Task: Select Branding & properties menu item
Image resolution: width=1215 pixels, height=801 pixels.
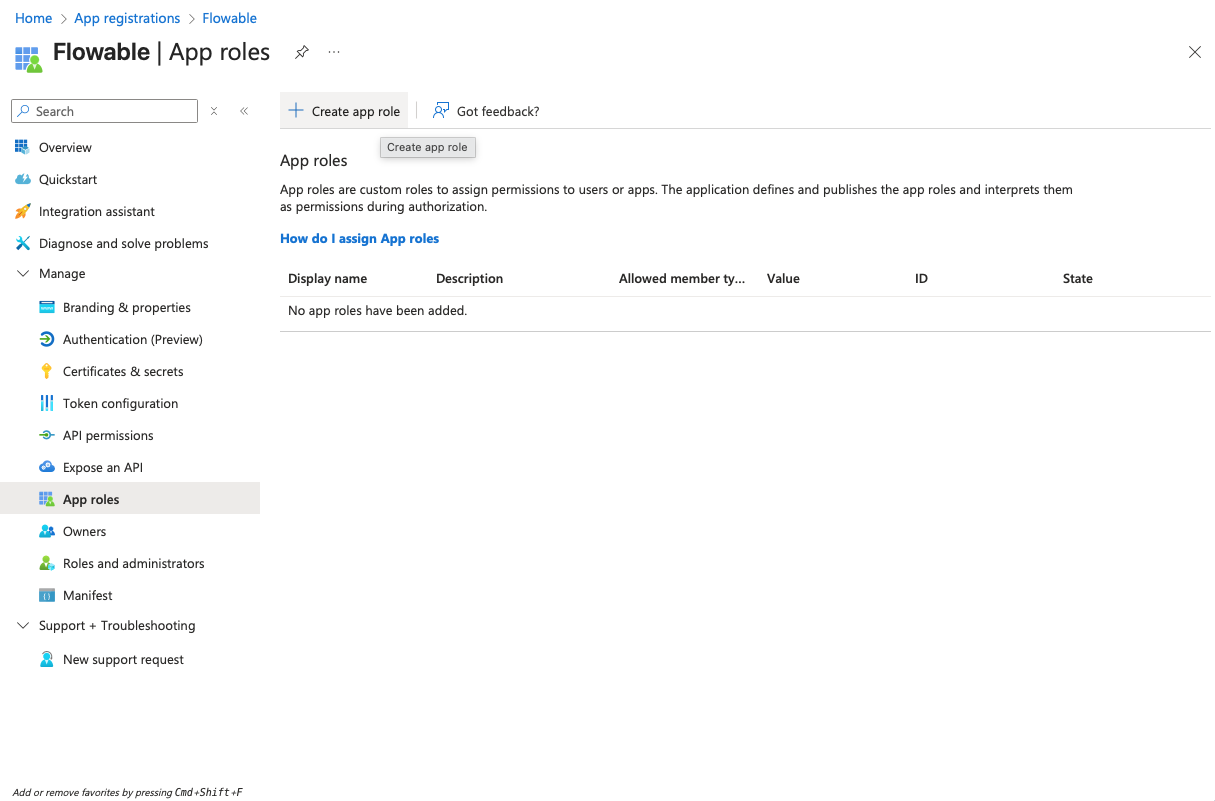Action: pos(126,307)
